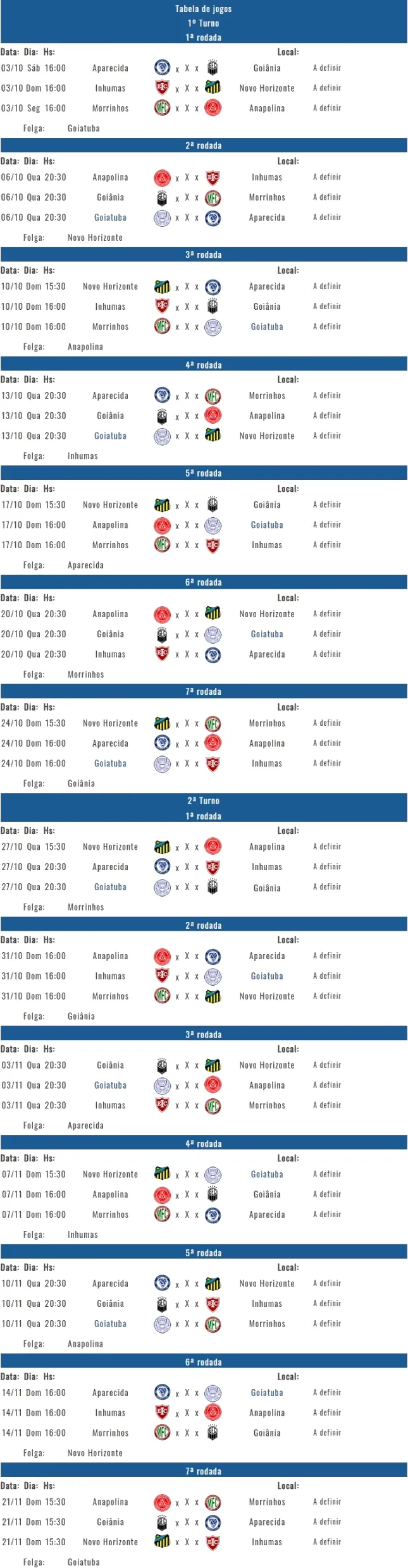Click Morrinhos crest in 03/10 Seg match

(162, 107)
